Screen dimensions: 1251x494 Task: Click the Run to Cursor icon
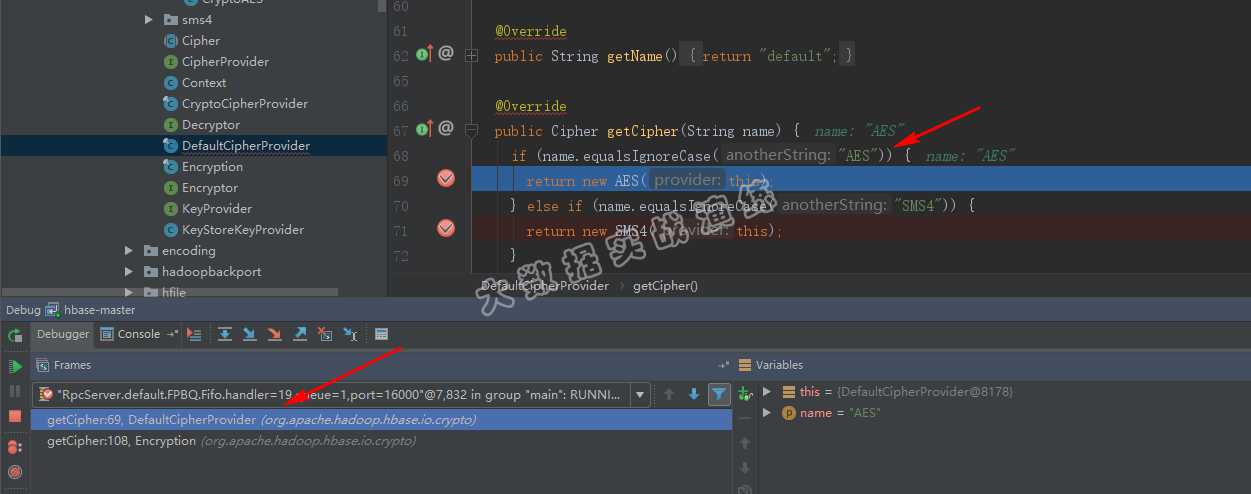click(350, 334)
